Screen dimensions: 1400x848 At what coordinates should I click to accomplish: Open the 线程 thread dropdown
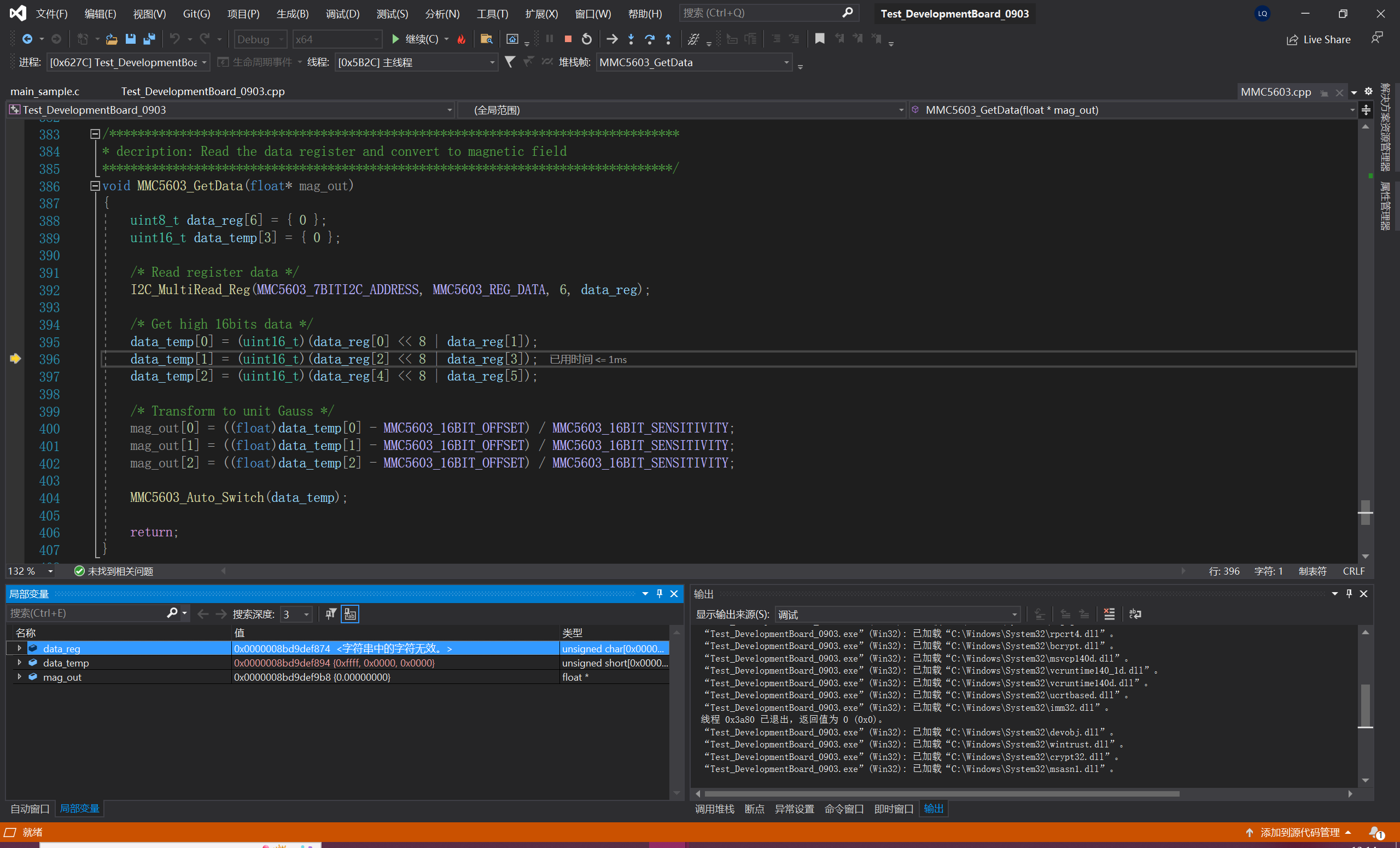[x=417, y=62]
